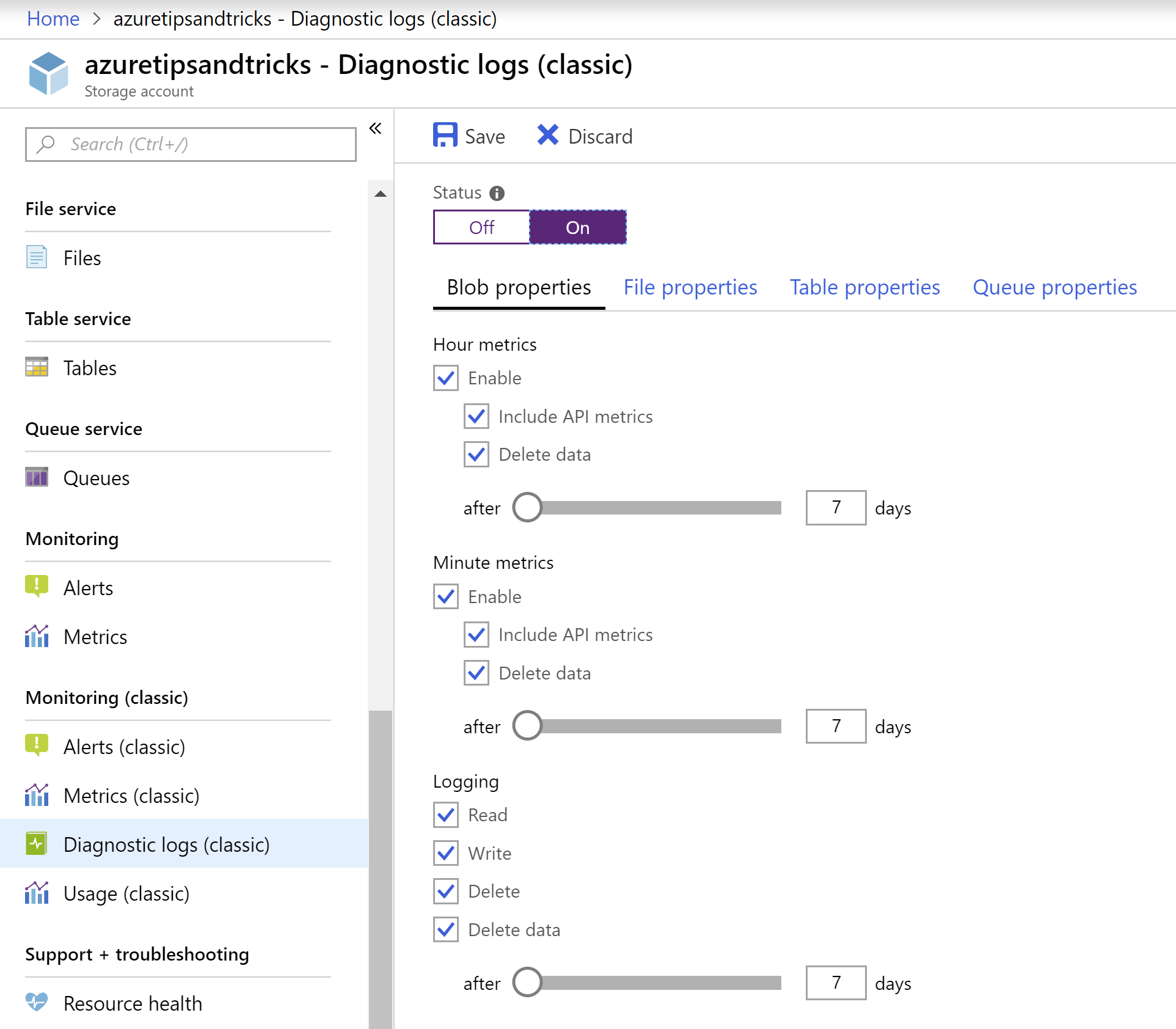Click the Files document icon
The image size is (1176, 1029).
tap(37, 257)
